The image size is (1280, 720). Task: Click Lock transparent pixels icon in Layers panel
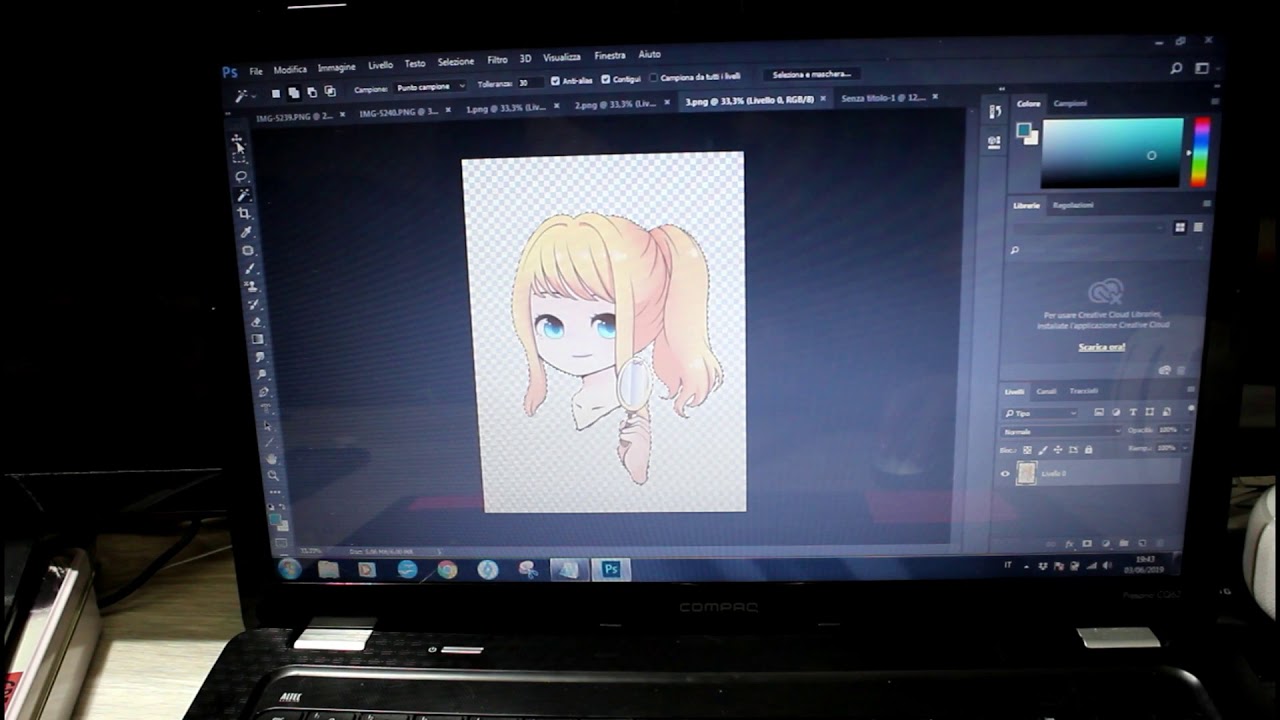tap(1027, 450)
